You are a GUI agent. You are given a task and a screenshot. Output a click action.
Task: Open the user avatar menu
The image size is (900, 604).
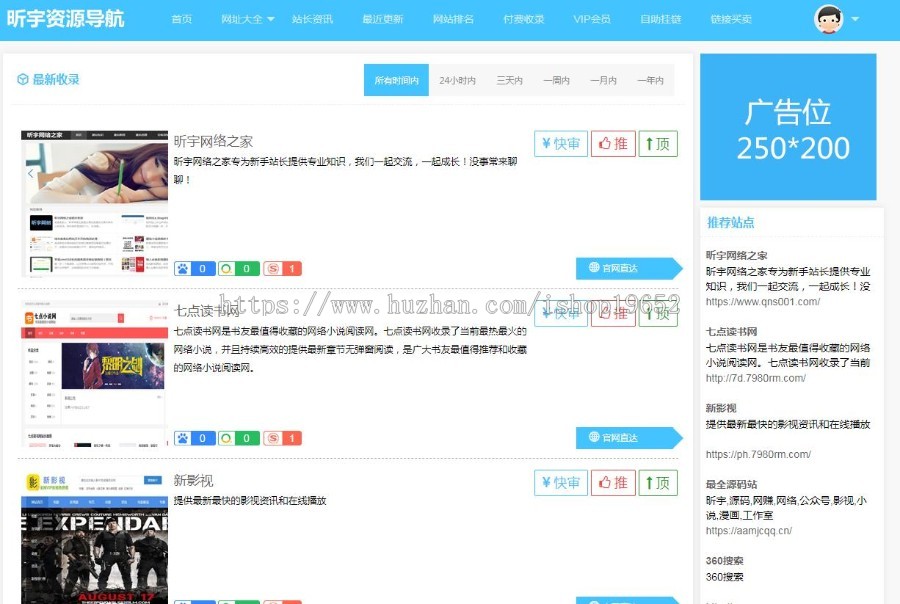coord(829,19)
